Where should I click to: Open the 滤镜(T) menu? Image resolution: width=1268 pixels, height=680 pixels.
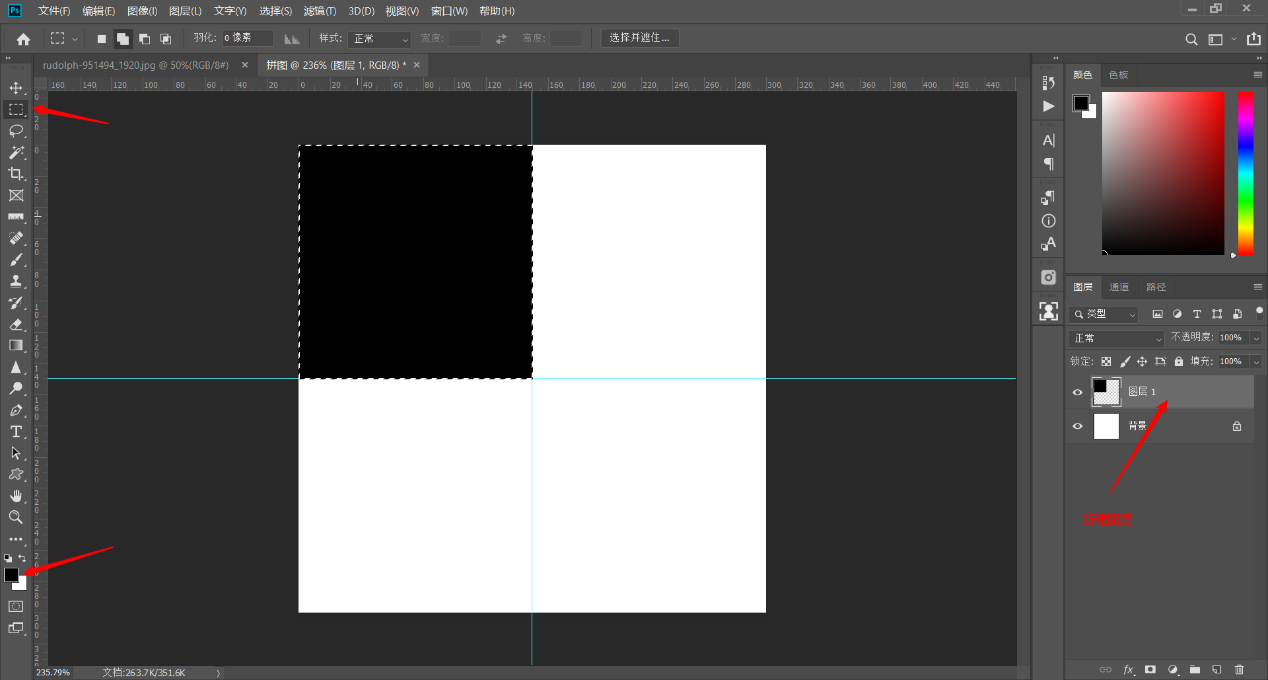[319, 11]
